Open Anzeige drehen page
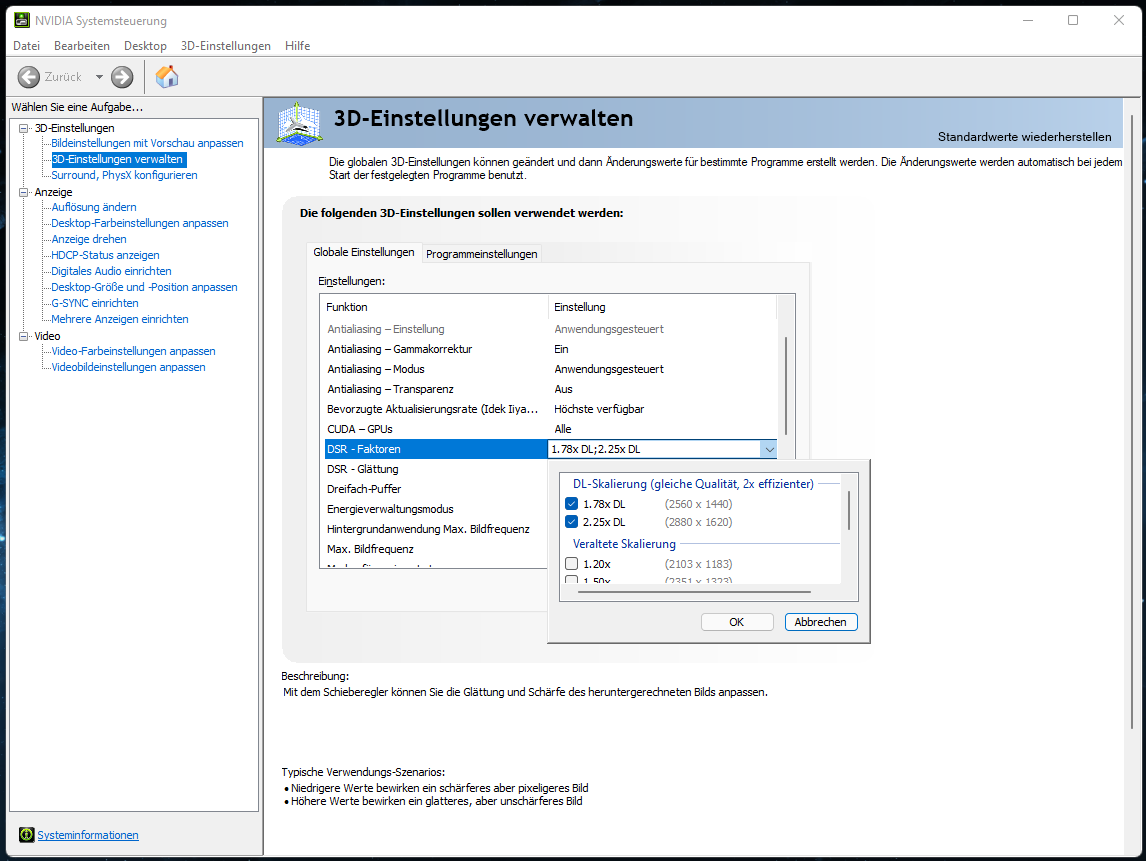Viewport: 1146px width, 861px height. (x=88, y=239)
